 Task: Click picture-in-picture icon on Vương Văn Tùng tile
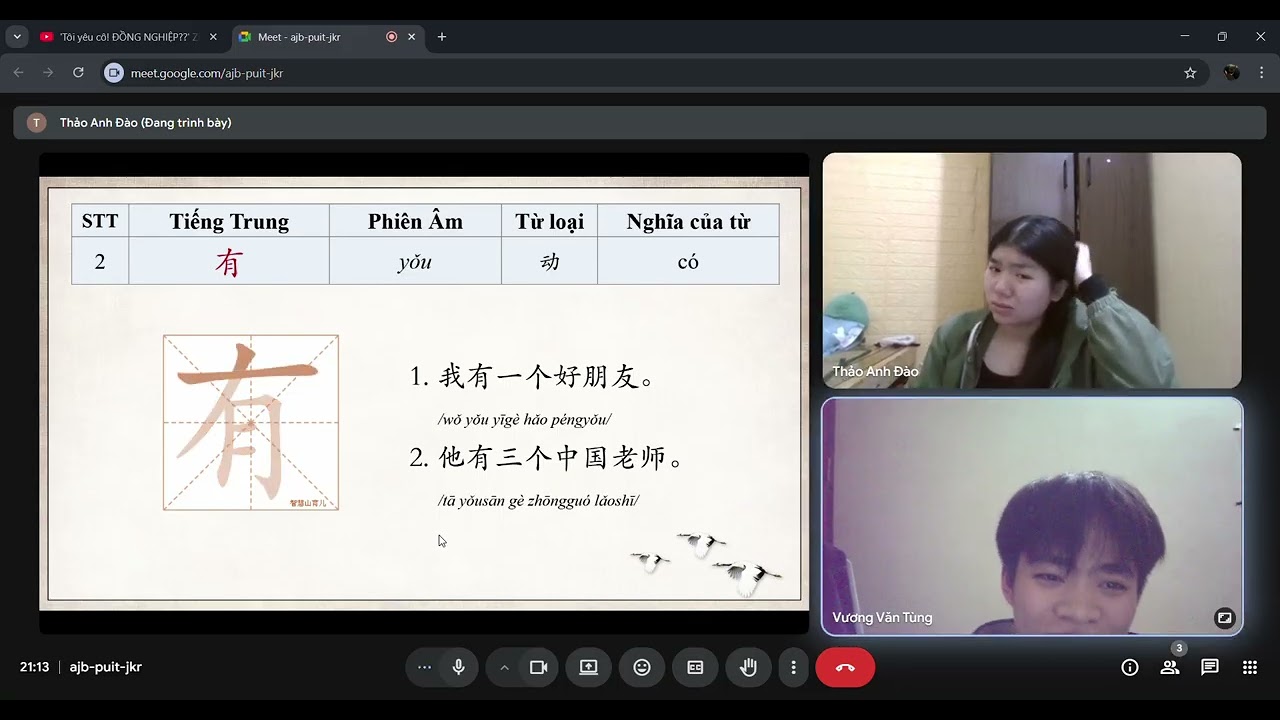point(1224,617)
